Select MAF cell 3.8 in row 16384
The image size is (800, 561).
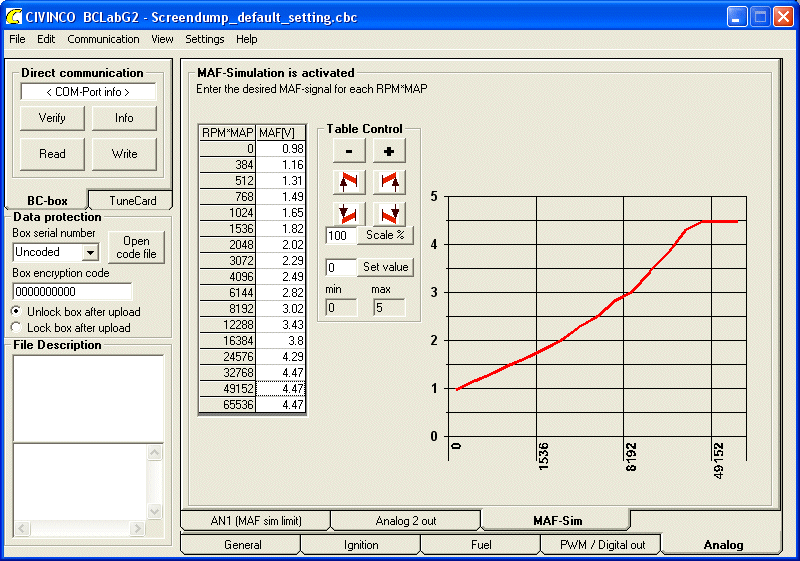pyautogui.click(x=280, y=341)
